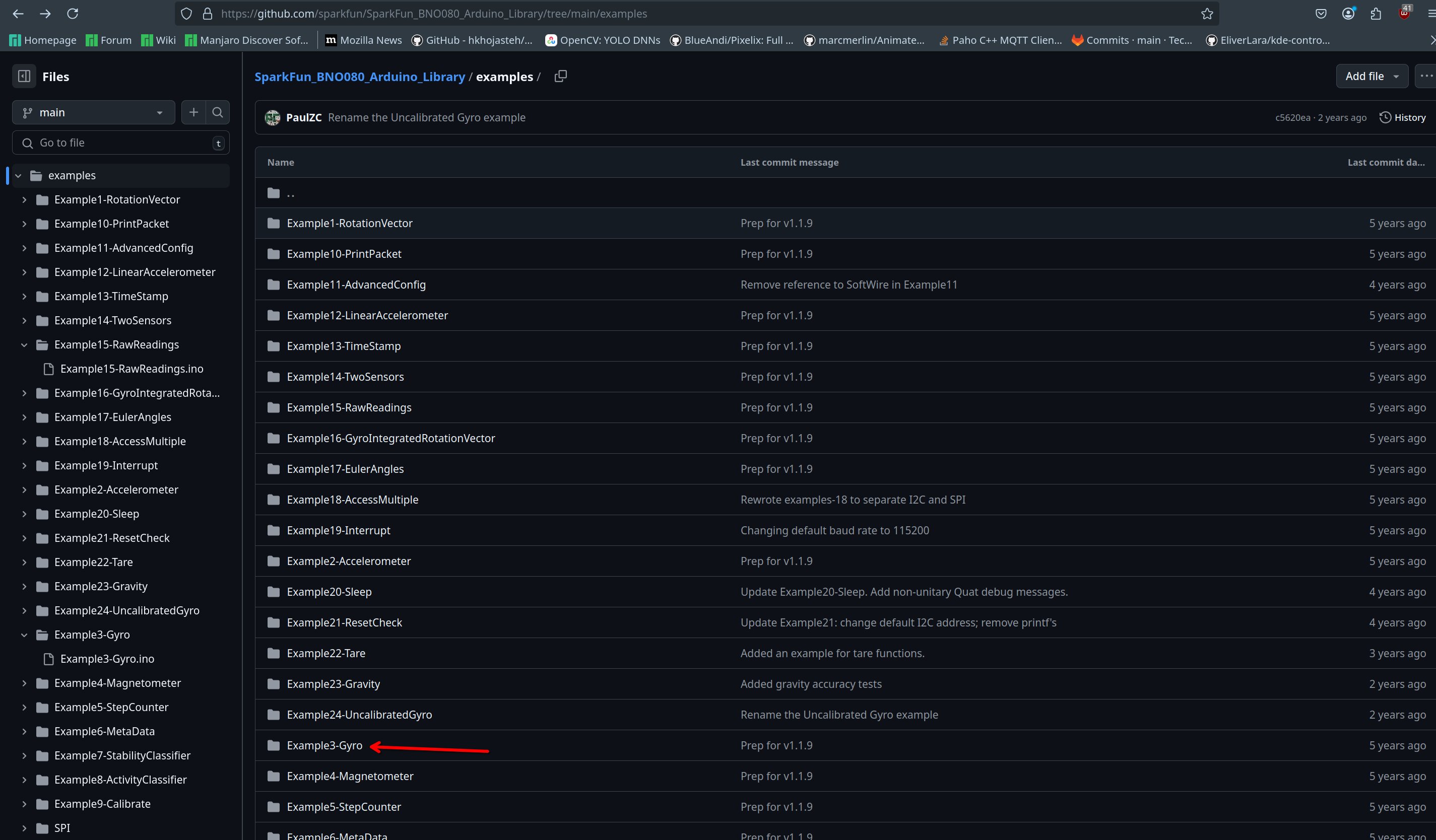
Task: Bookmark this page with the star icon
Action: tap(1206, 14)
